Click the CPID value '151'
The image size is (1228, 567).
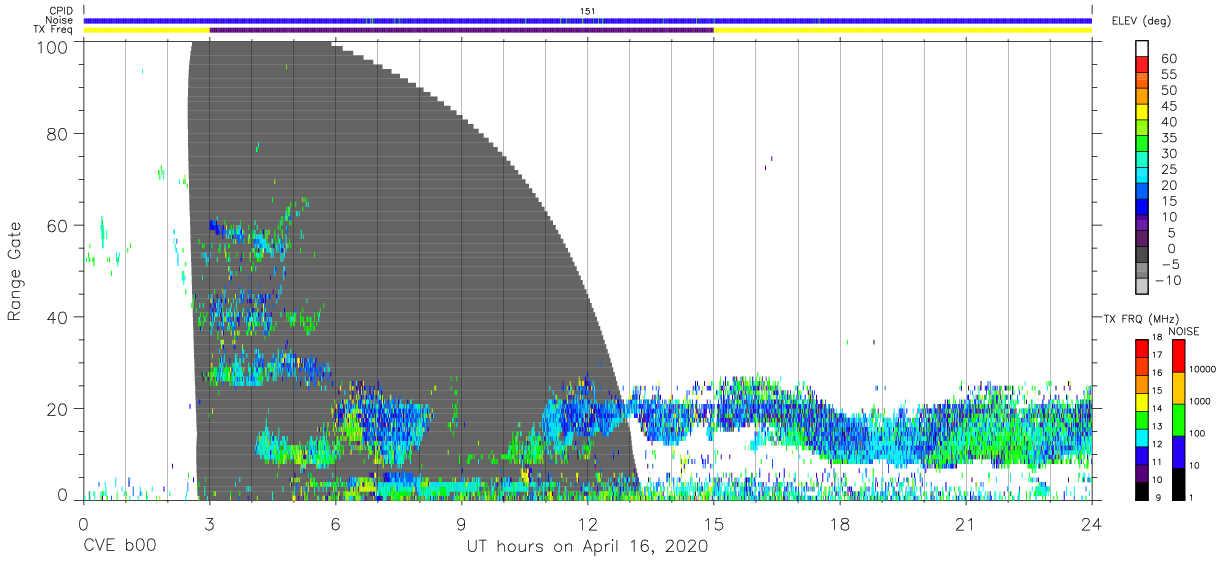(x=588, y=10)
